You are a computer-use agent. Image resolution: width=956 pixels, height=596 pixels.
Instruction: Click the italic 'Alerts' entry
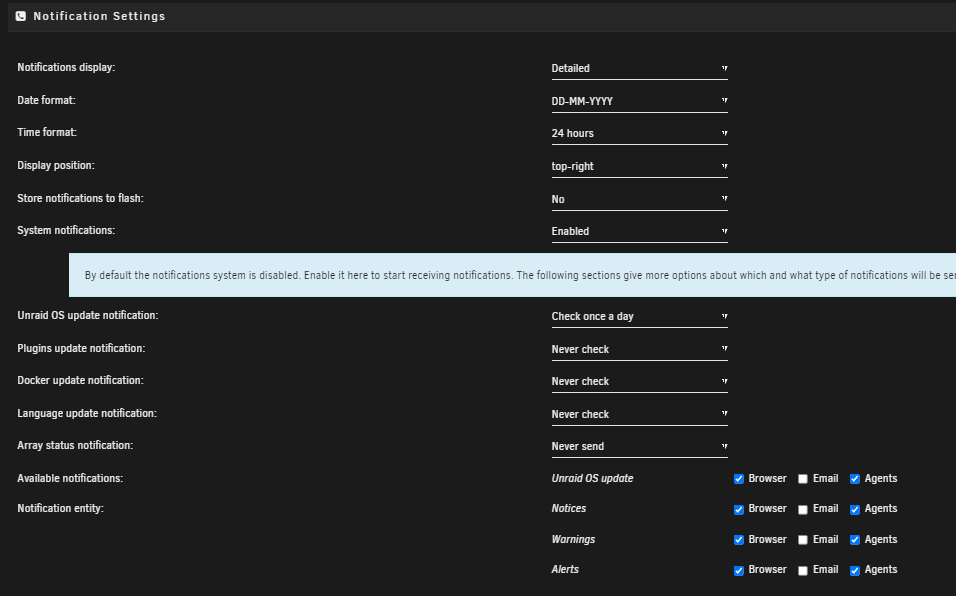pyautogui.click(x=565, y=569)
